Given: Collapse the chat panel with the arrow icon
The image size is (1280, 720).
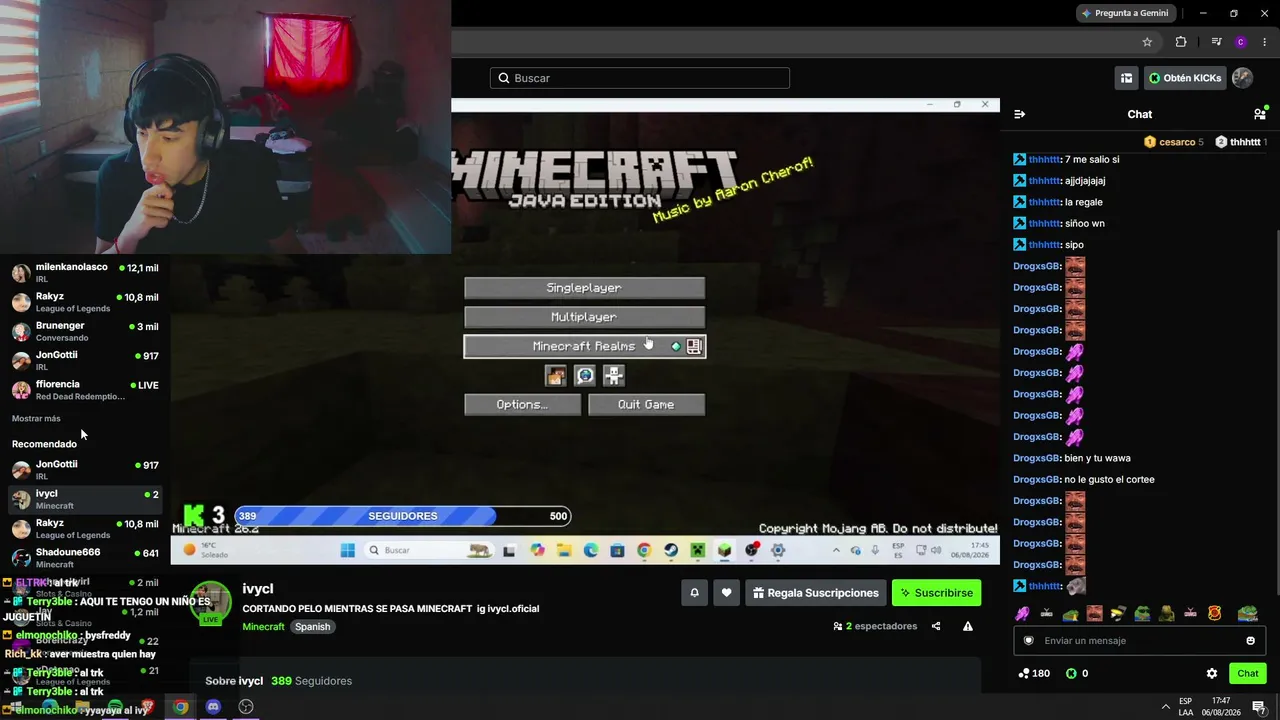Looking at the screenshot, I should tap(1020, 114).
